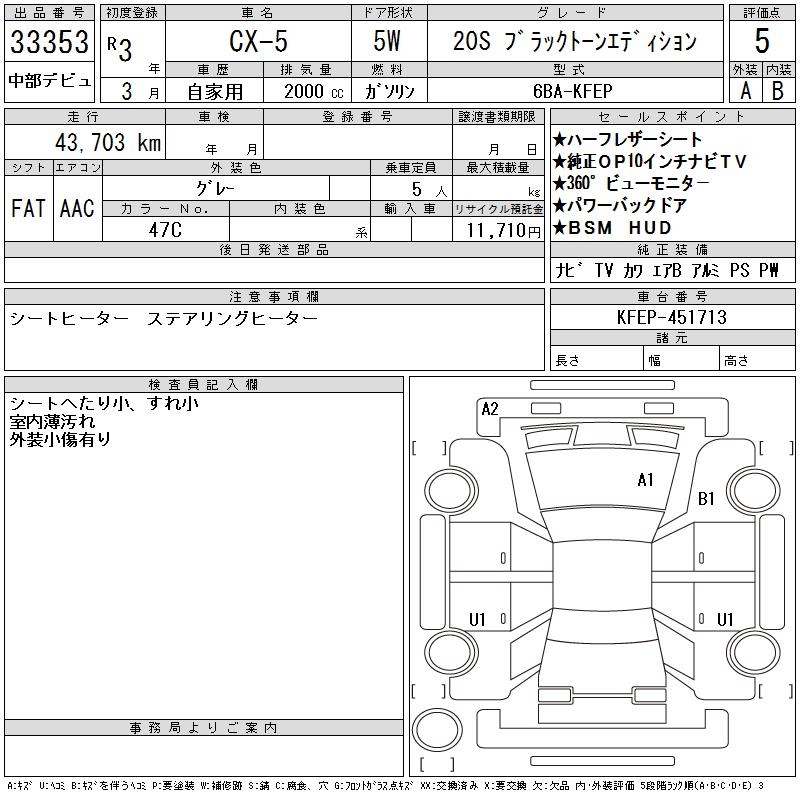Image resolution: width=800 pixels, height=800 pixels.
Task: Select the model code 6BA-KFEP
Action: tap(572, 91)
